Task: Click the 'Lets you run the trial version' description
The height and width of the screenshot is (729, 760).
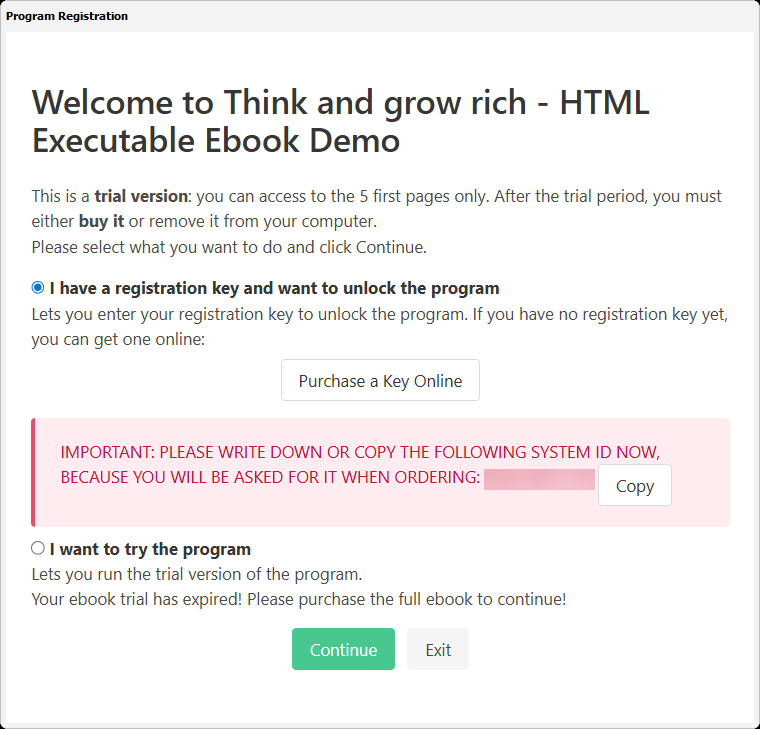Action: (196, 574)
